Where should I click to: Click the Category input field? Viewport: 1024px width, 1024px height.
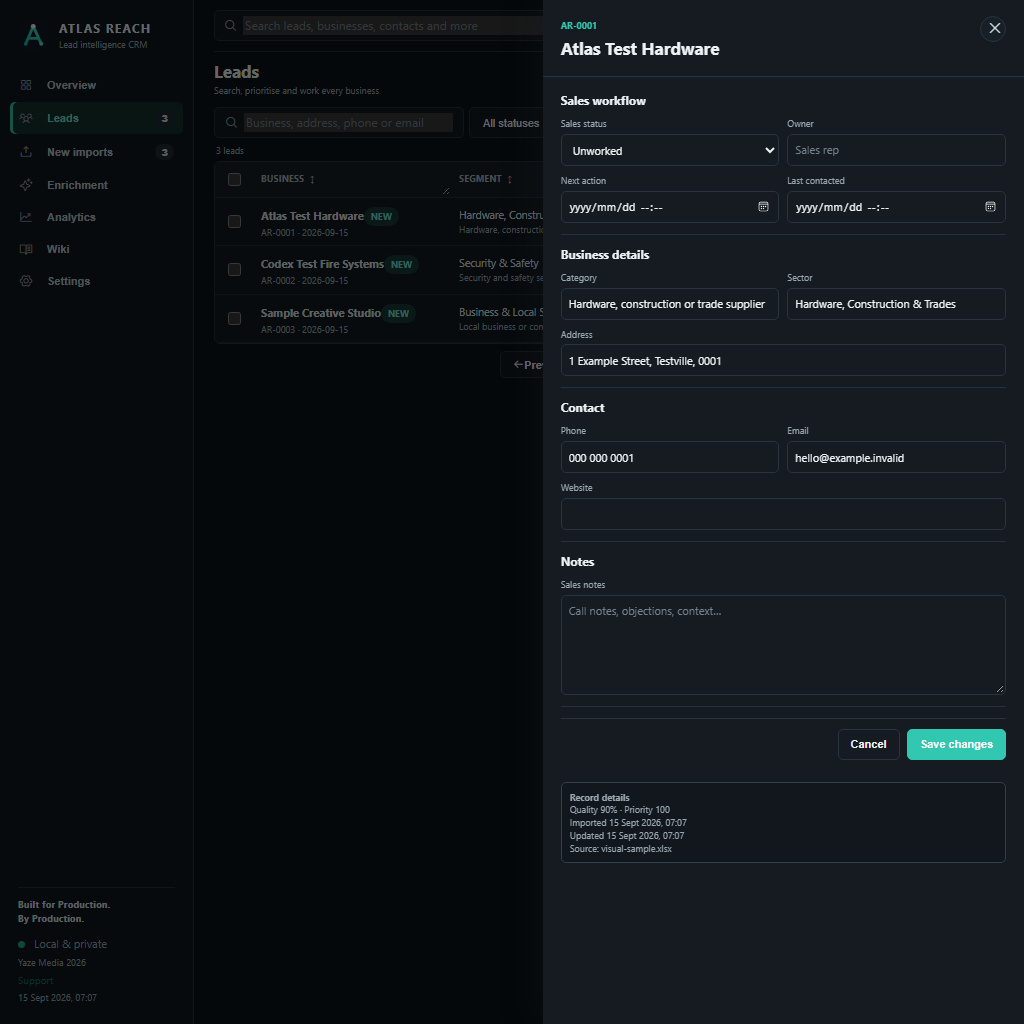(670, 304)
